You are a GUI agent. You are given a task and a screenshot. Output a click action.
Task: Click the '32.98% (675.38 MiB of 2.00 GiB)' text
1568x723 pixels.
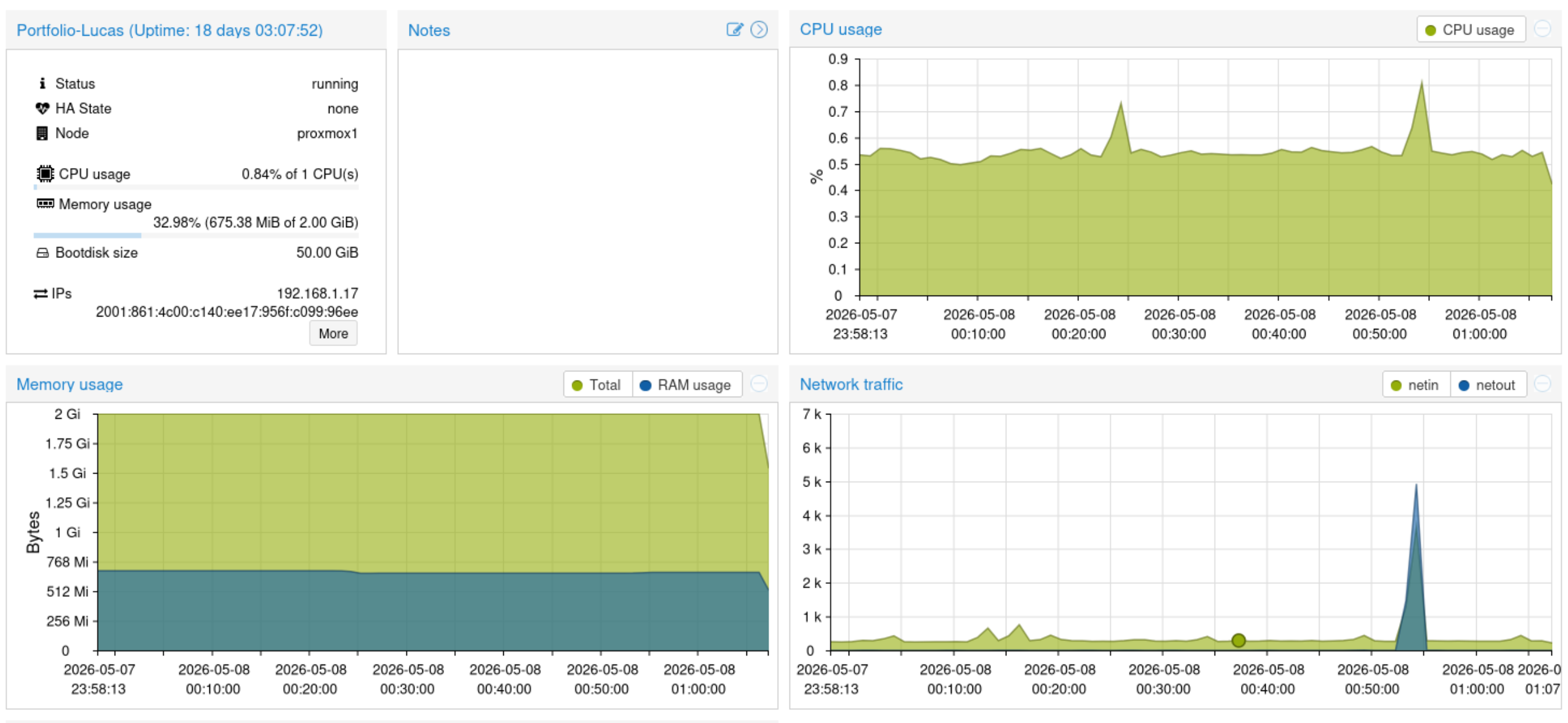[256, 222]
